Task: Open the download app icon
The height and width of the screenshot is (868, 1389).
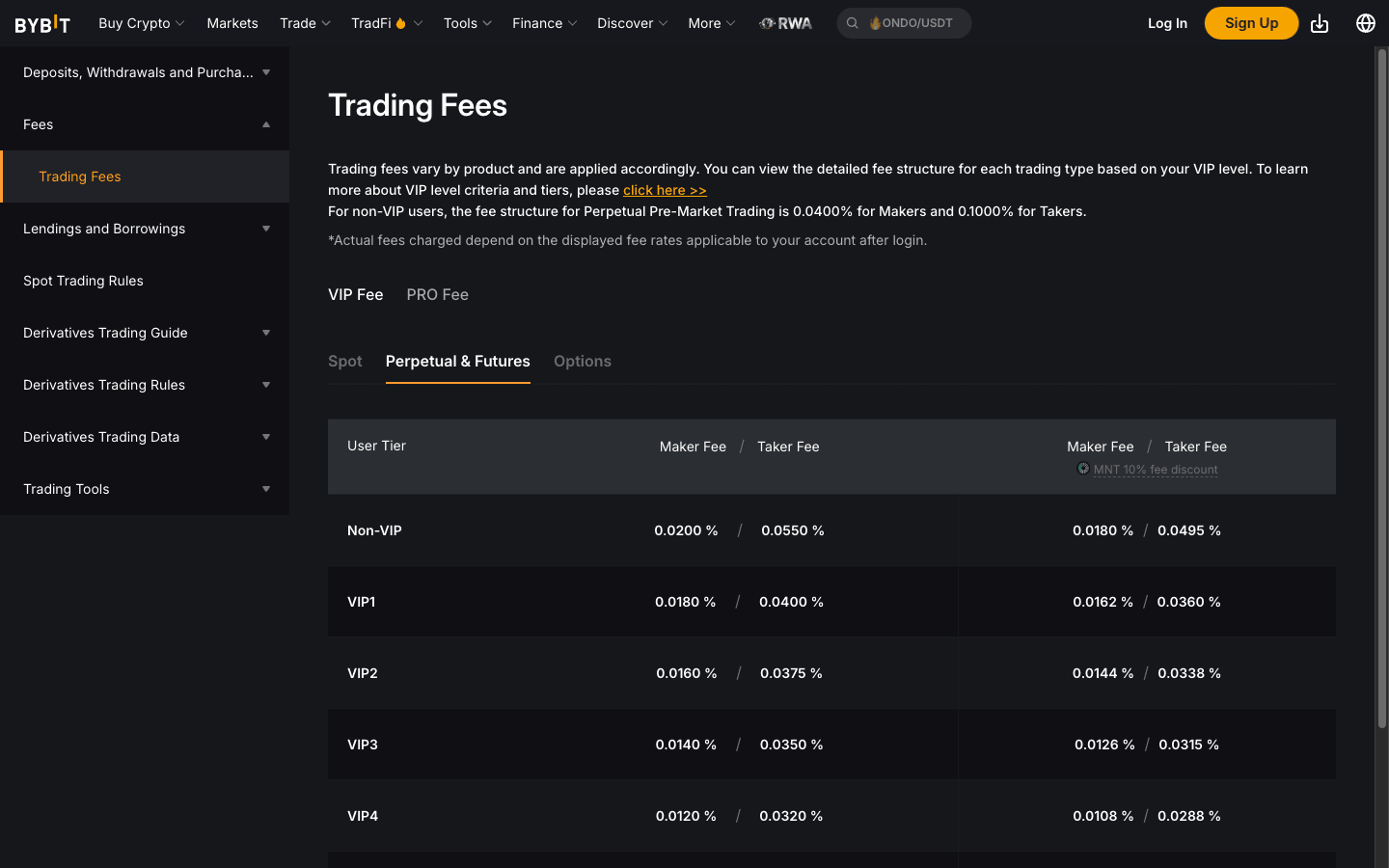Action: [1320, 23]
